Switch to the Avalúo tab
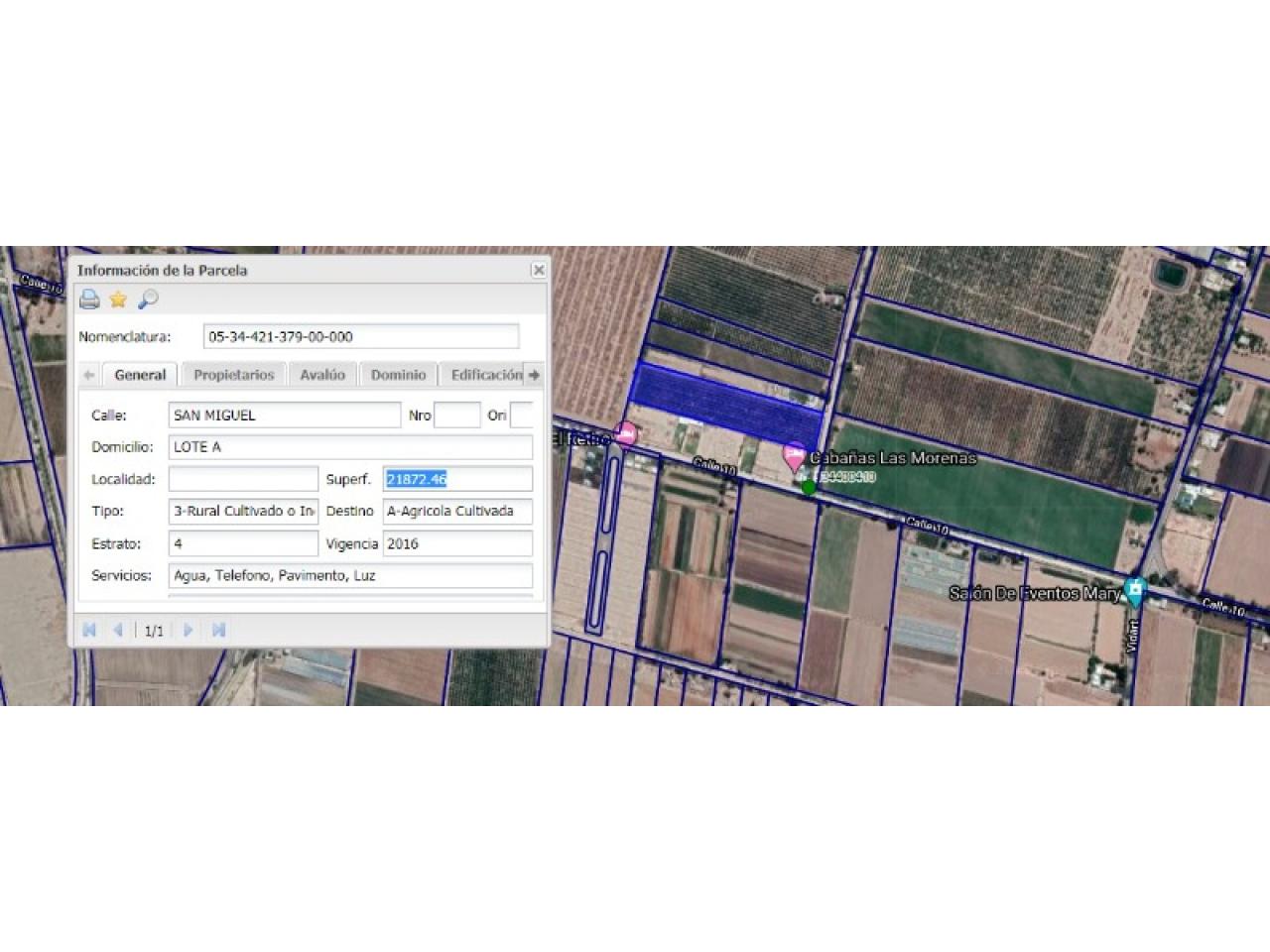The width and height of the screenshot is (1270, 952). click(322, 375)
